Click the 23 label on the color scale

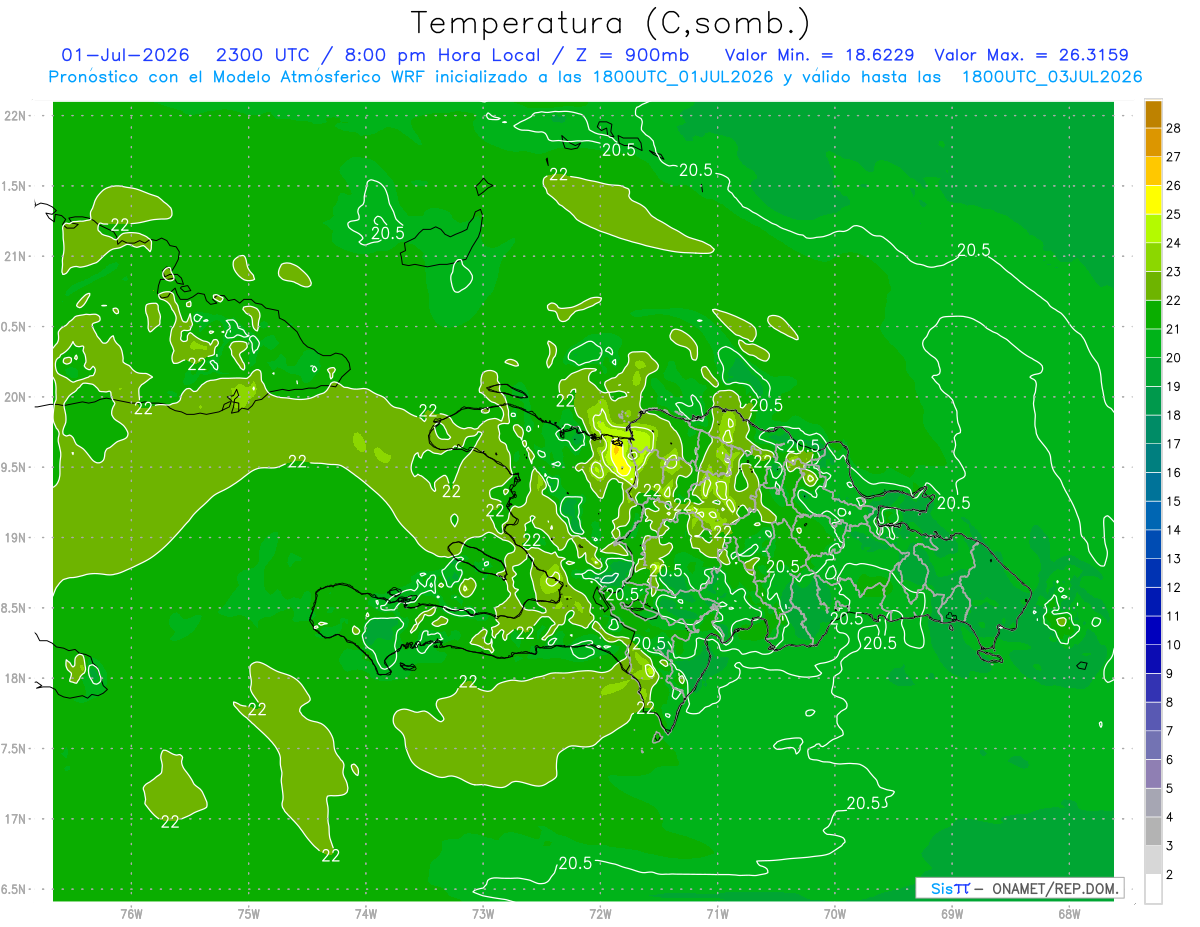pyautogui.click(x=1174, y=272)
